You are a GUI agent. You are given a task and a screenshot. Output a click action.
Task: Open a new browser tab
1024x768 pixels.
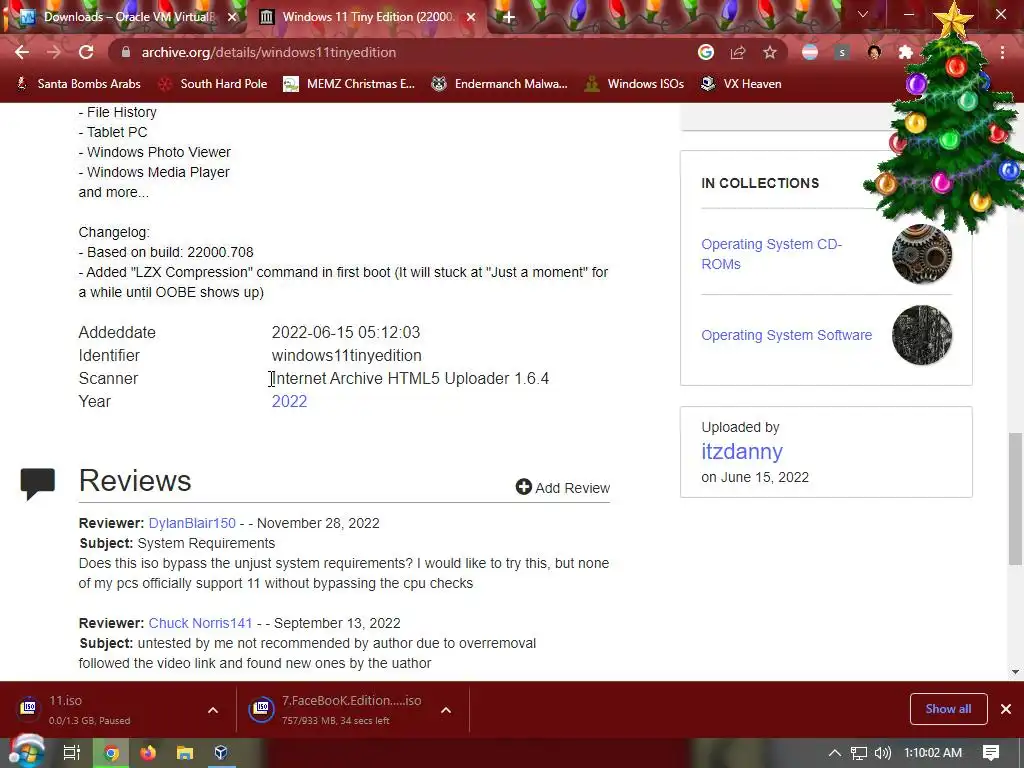508,17
